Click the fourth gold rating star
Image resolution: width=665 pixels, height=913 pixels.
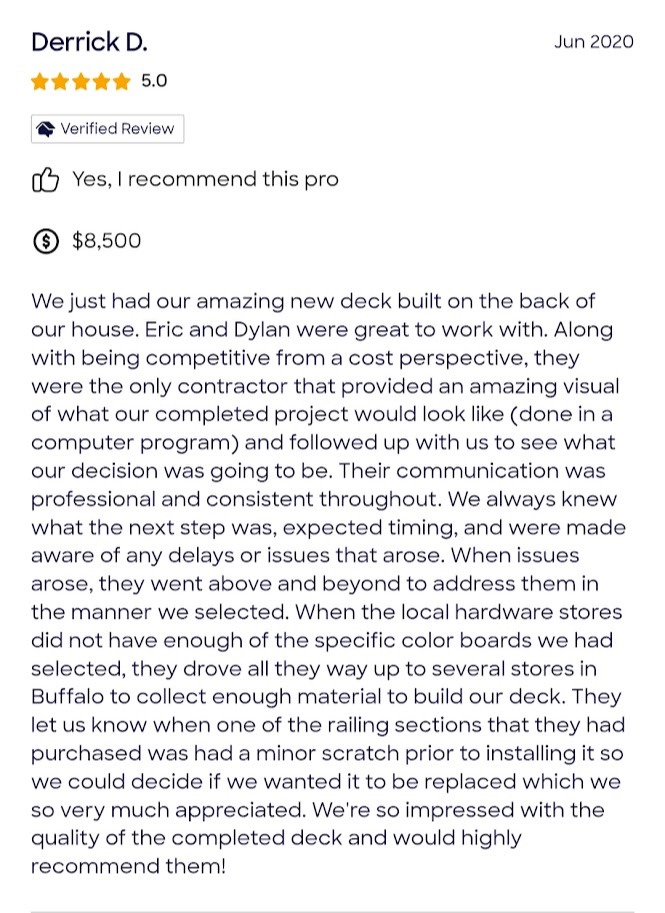pyautogui.click(x=101, y=82)
